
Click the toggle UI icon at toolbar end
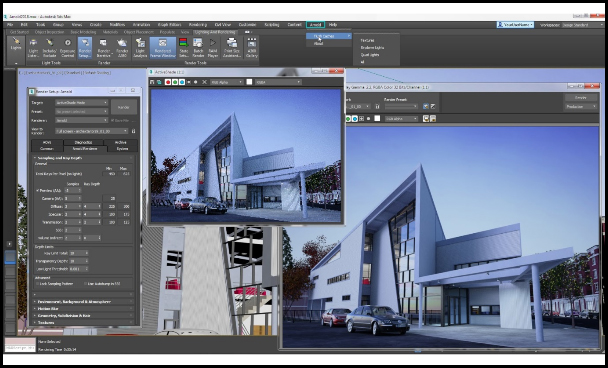[x=433, y=119]
